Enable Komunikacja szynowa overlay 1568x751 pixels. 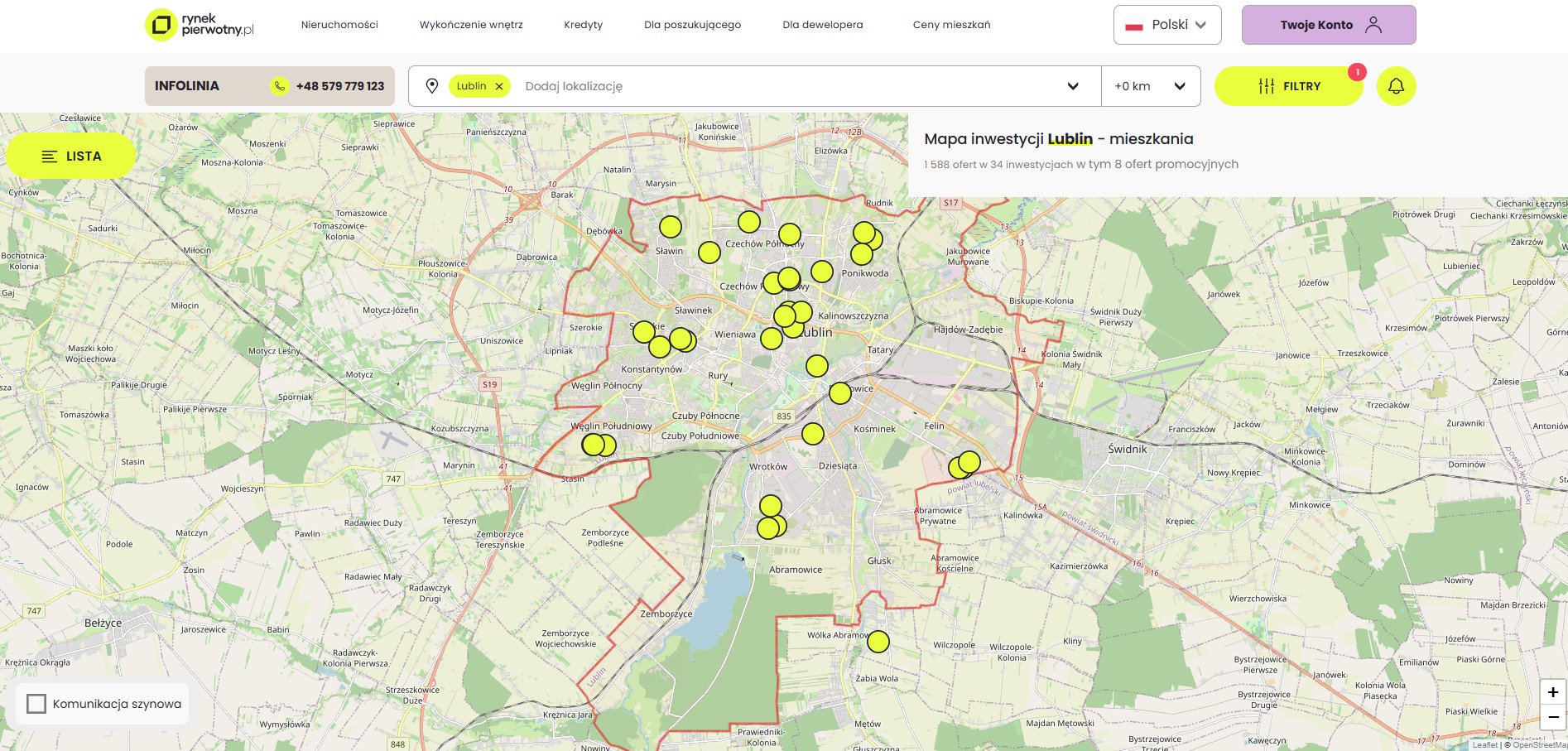36,704
